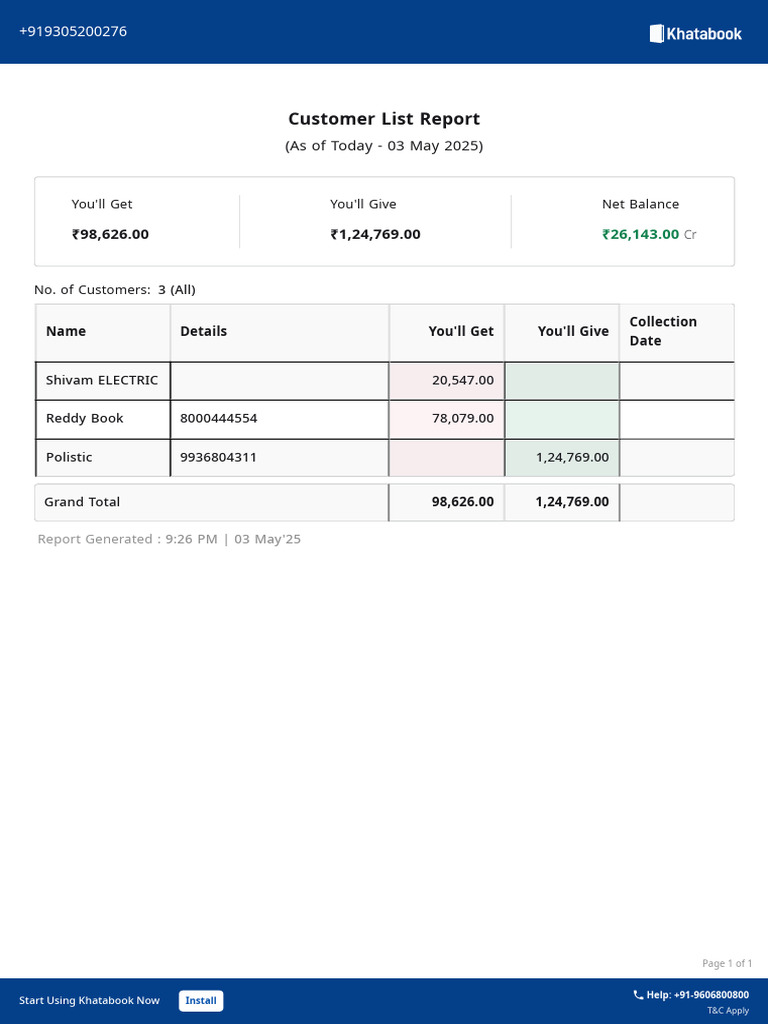This screenshot has height=1024, width=768.
Task: Select the Polistic customer name
Action: click(69, 457)
